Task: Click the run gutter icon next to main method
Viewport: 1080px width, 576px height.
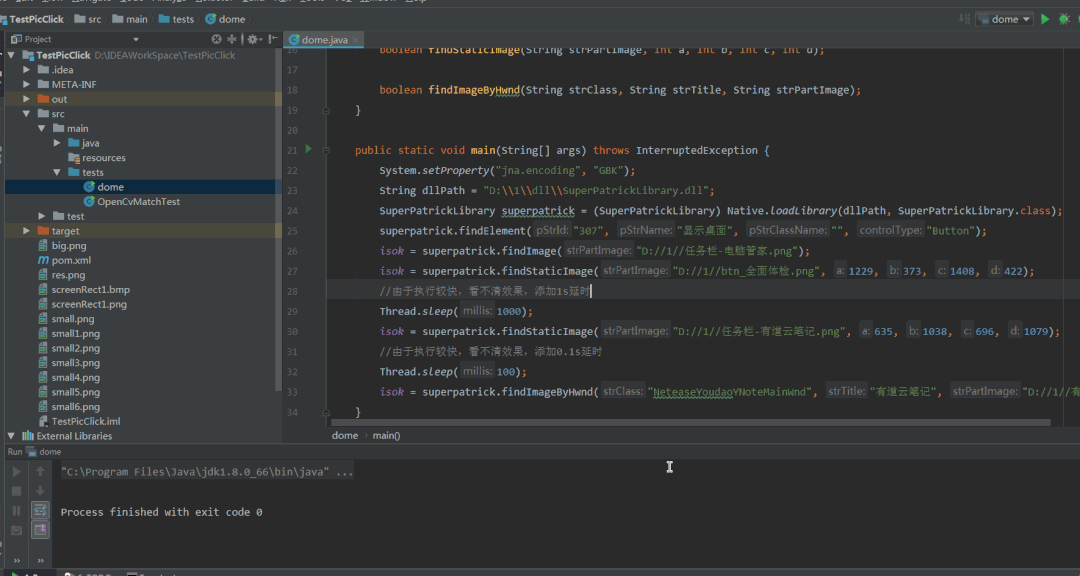Action: pos(309,149)
